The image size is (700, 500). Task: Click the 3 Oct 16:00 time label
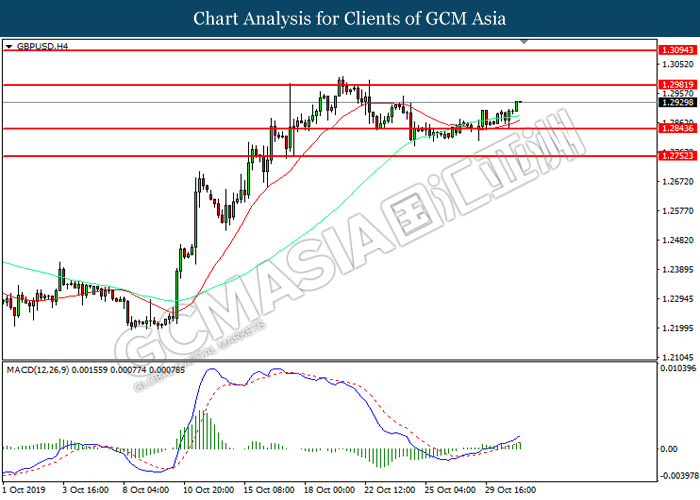point(85,490)
